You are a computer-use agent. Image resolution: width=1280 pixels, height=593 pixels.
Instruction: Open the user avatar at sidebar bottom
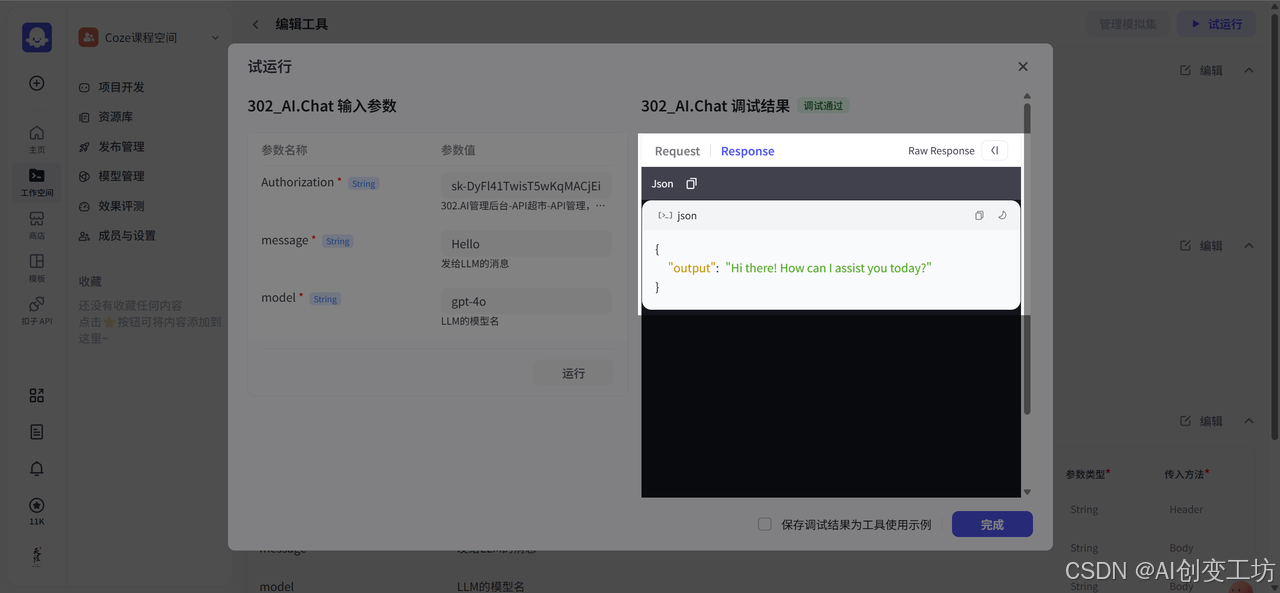click(x=37, y=556)
